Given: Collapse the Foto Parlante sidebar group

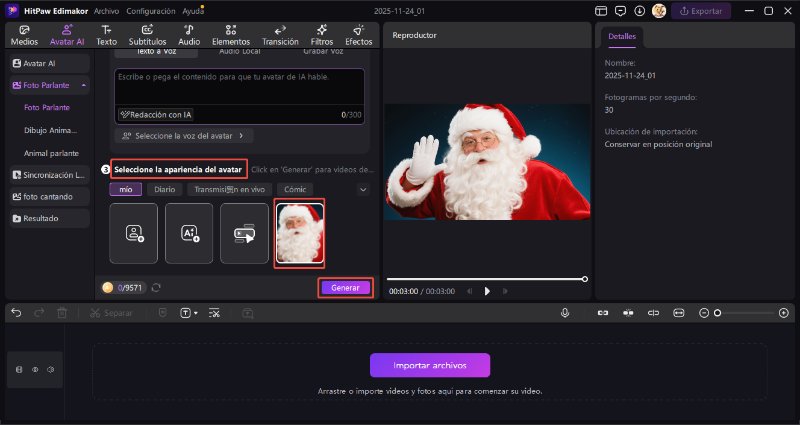Looking at the screenshot, I should 84,85.
